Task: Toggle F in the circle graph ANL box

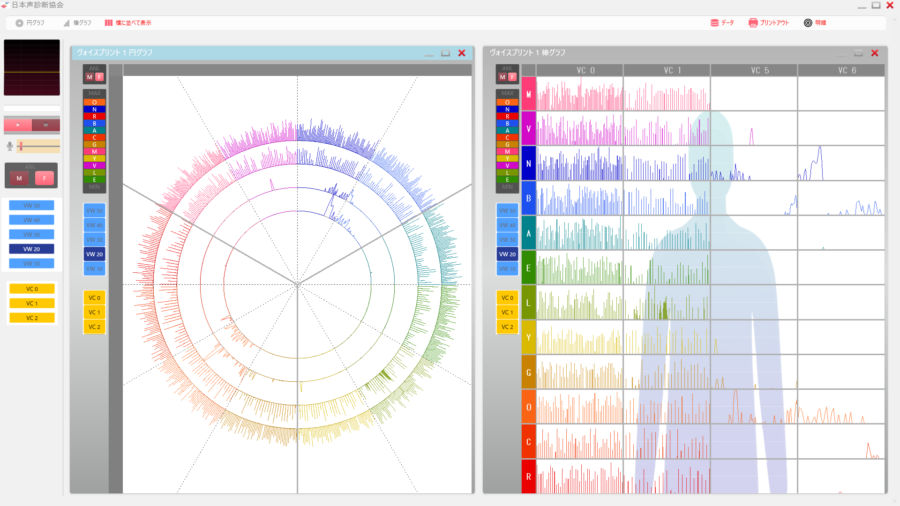Action: coord(99,77)
